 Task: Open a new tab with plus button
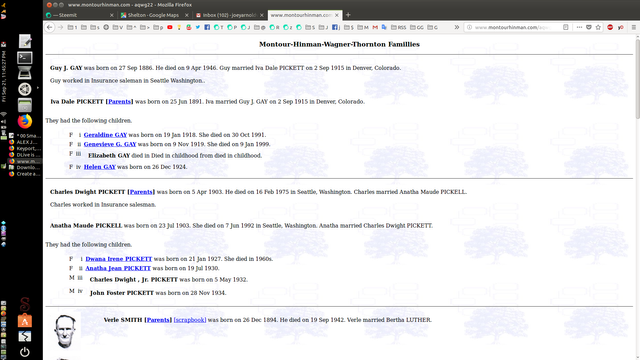pos(348,15)
